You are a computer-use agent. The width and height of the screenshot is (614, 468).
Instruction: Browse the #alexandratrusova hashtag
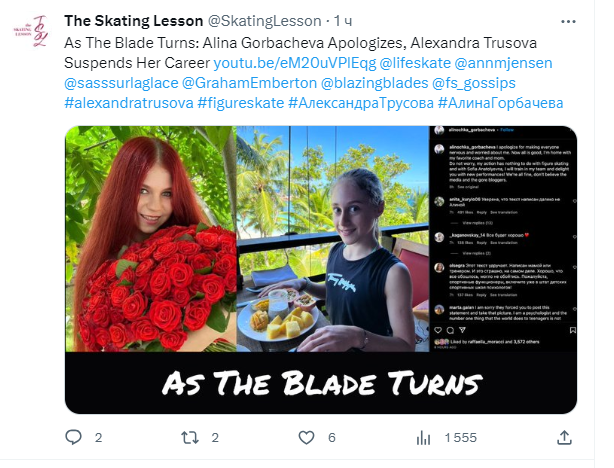coord(129,103)
